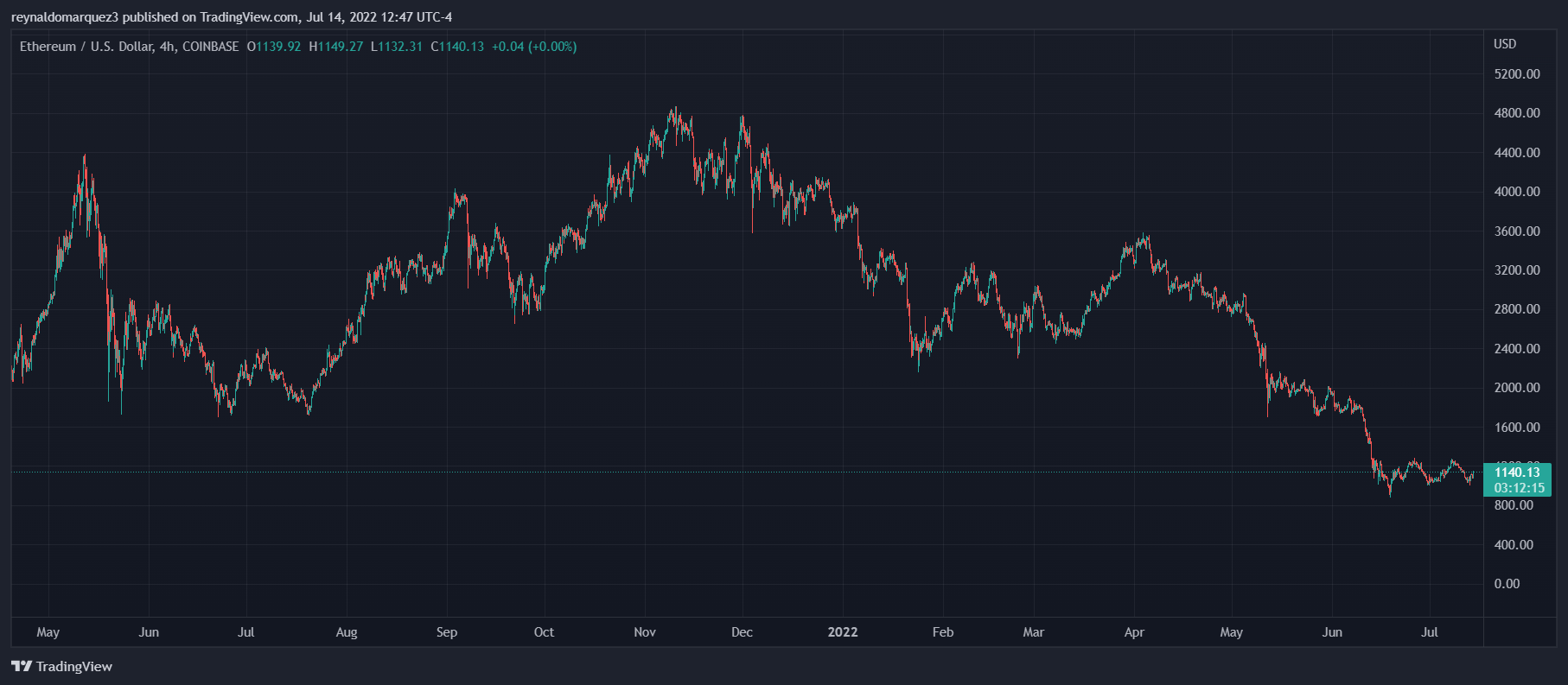Click the Apr label on time axis
Viewport: 1568px width, 685px height.
[x=1134, y=632]
